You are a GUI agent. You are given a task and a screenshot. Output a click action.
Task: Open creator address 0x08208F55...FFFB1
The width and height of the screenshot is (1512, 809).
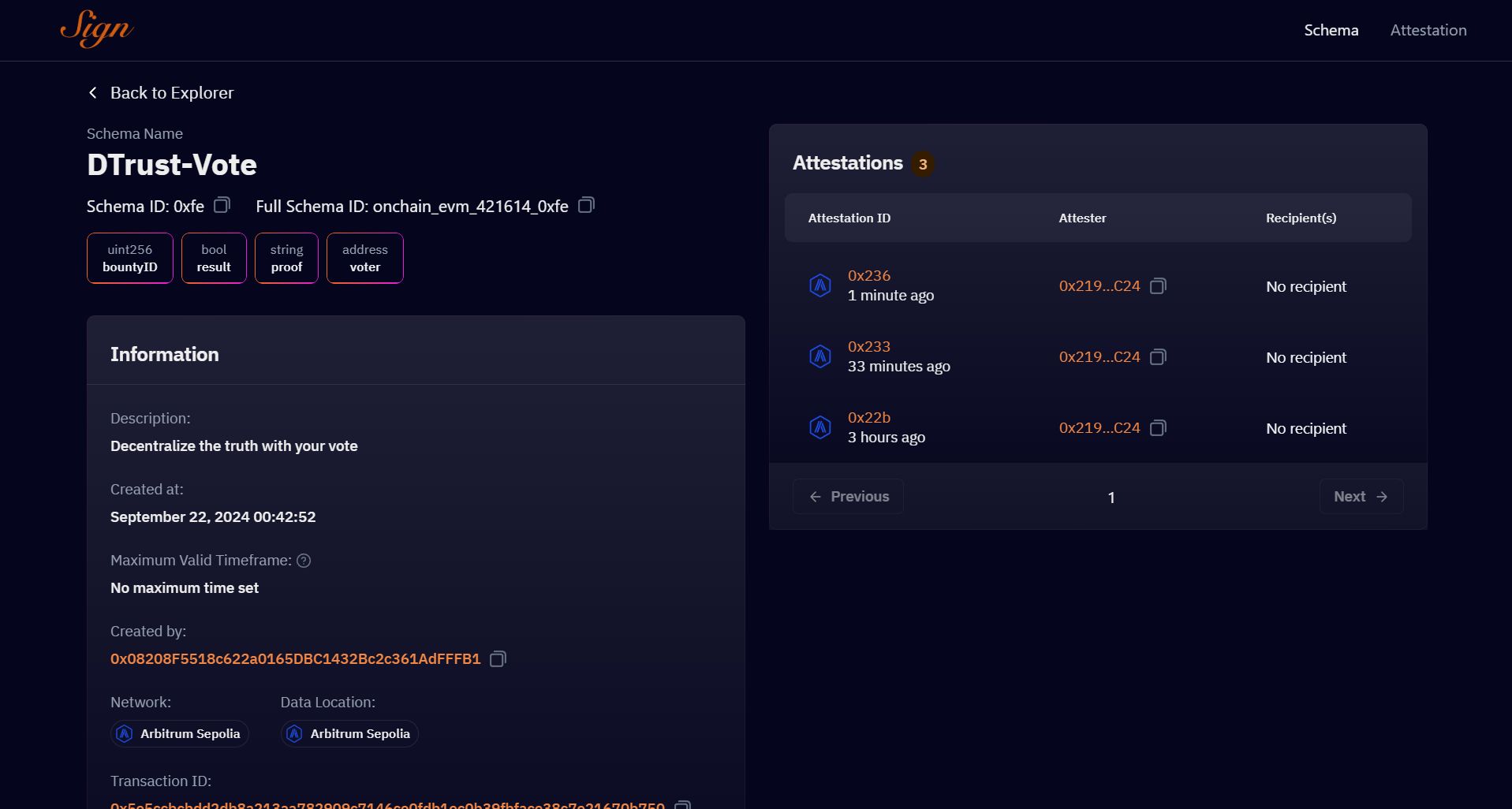(x=296, y=658)
